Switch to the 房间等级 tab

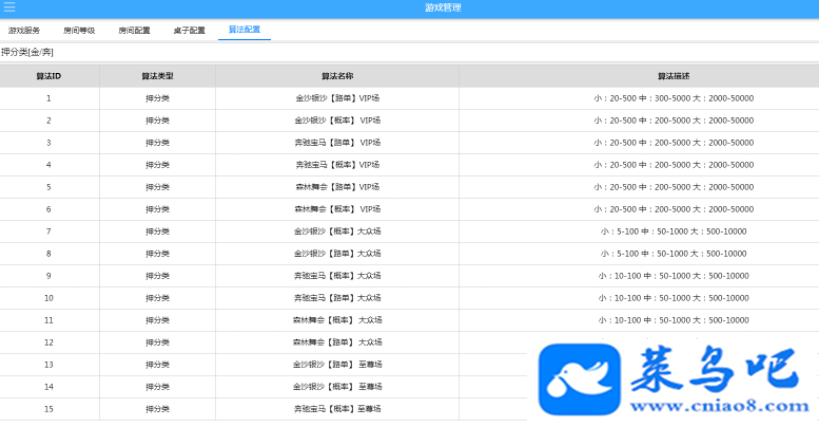[x=79, y=30]
